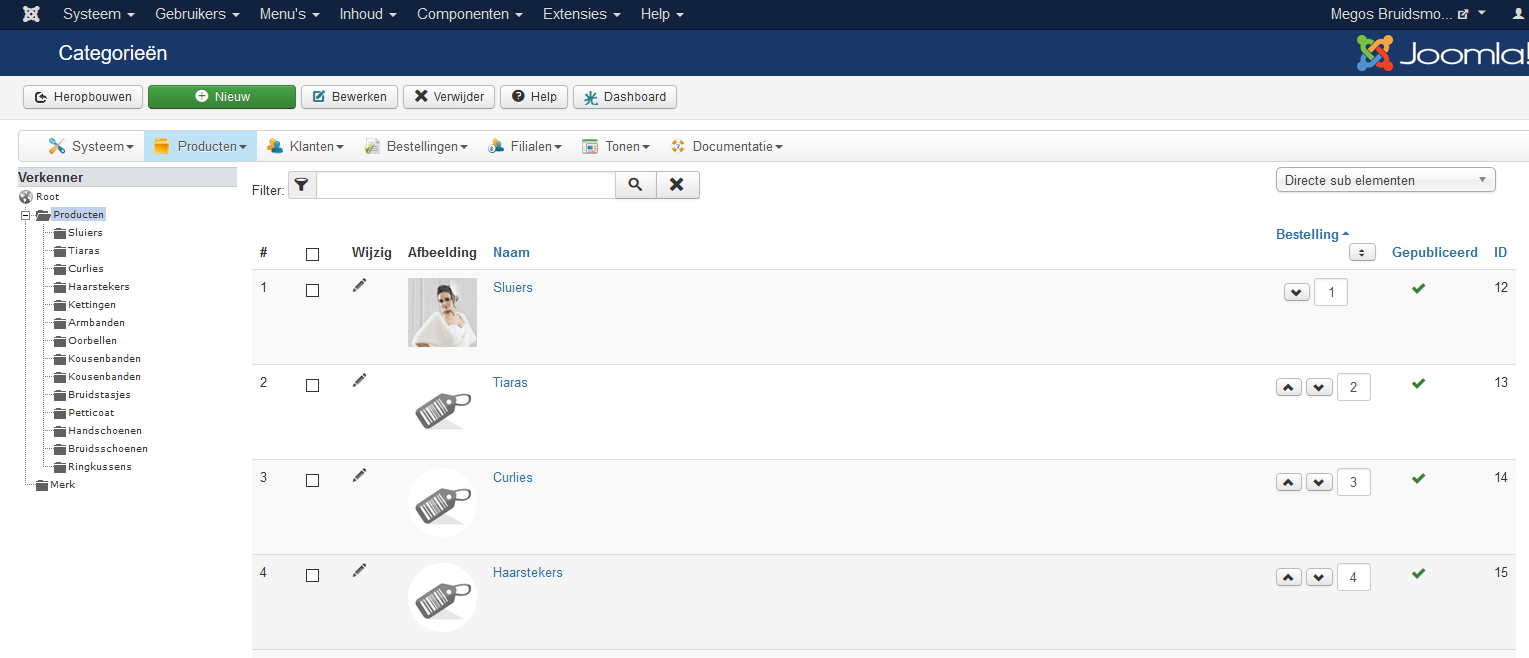
Task: Click the order number field for Sluiers
Action: tap(1331, 292)
